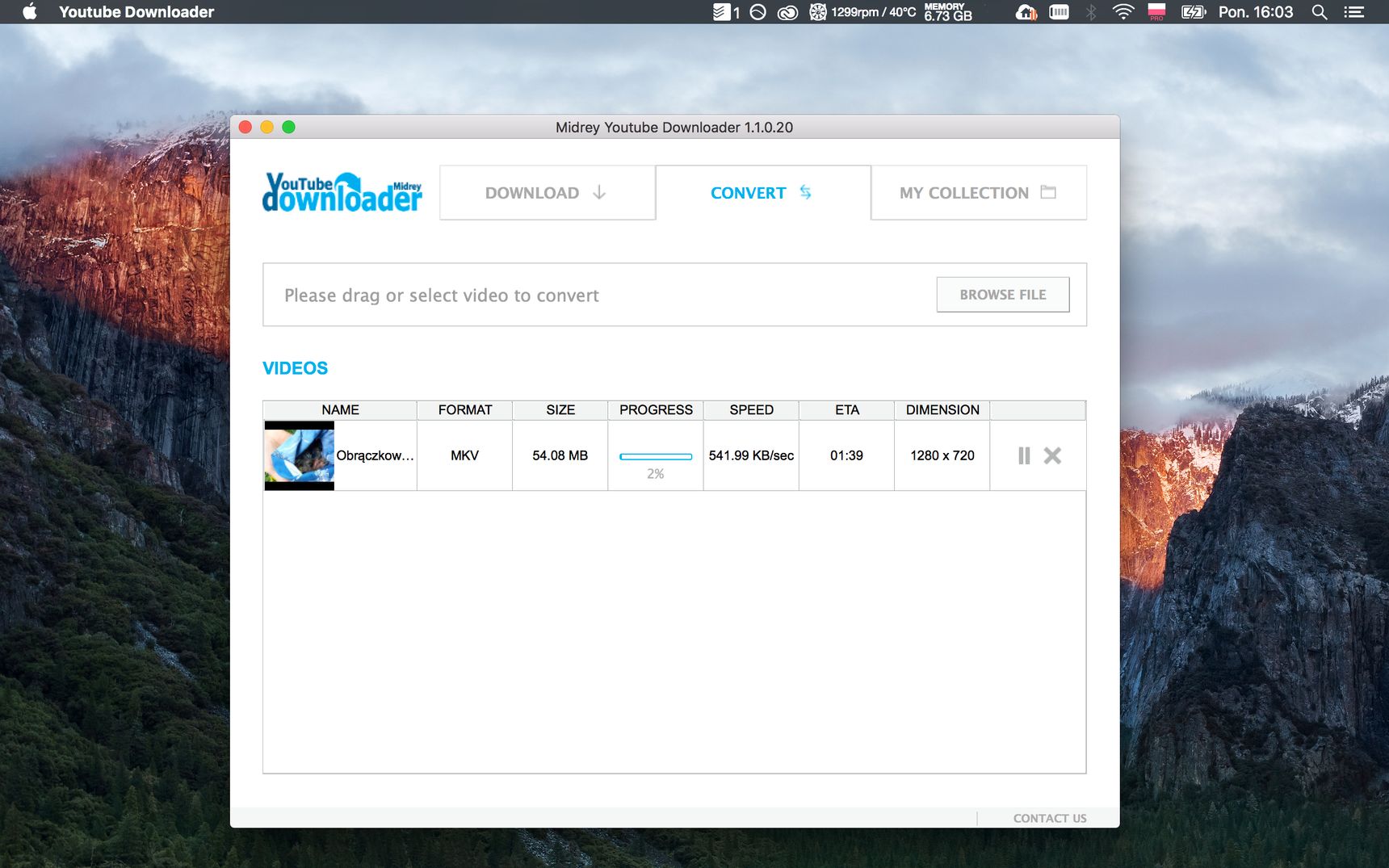The image size is (1389, 868).
Task: Click the battery charging status icon
Action: pos(1194,12)
